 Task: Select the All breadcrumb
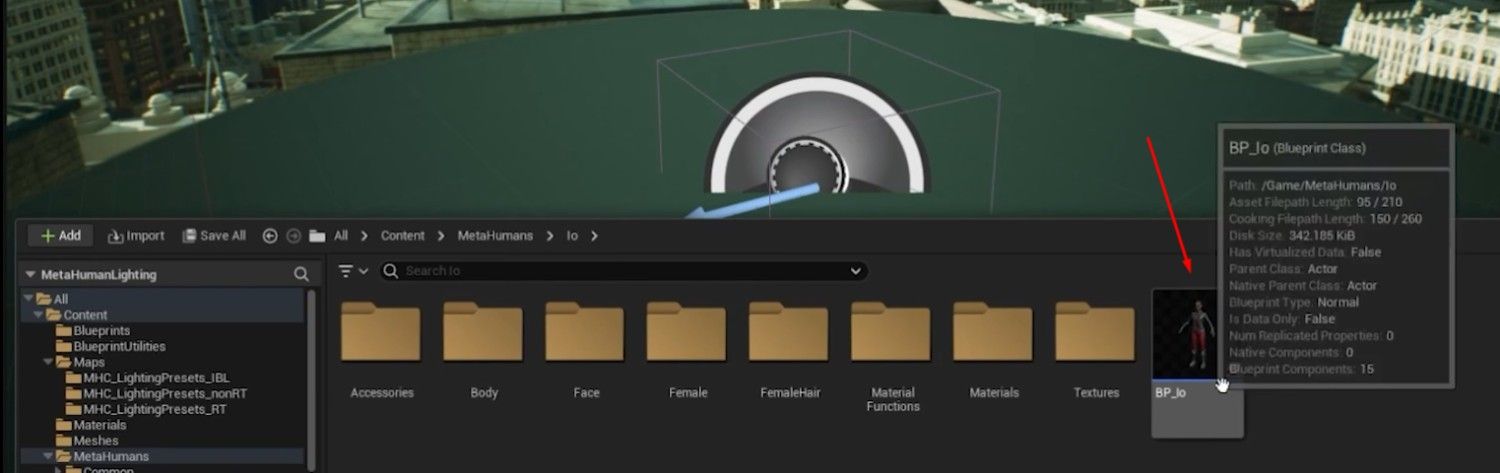point(341,236)
